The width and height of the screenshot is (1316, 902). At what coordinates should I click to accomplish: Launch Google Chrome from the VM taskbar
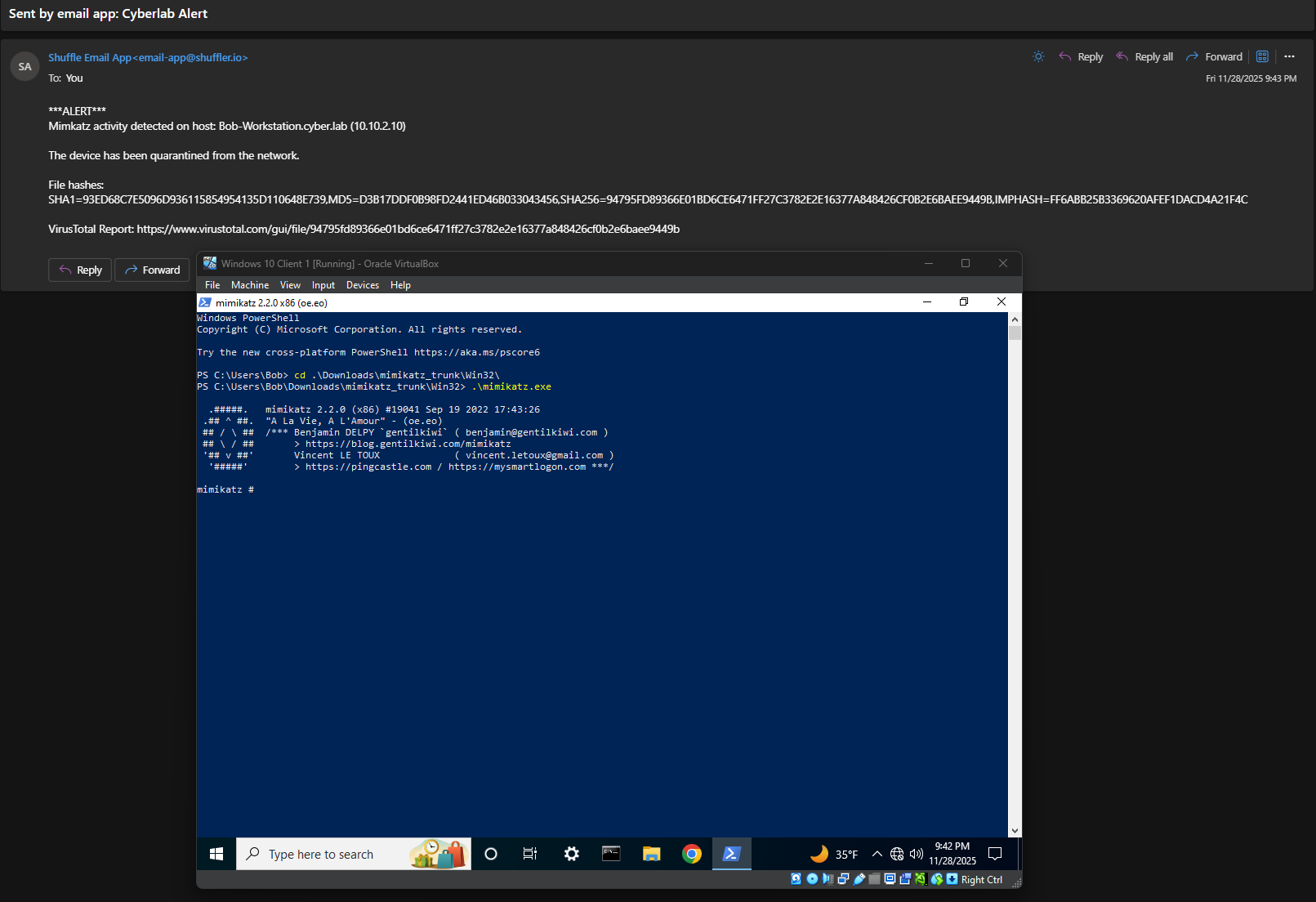coord(692,854)
